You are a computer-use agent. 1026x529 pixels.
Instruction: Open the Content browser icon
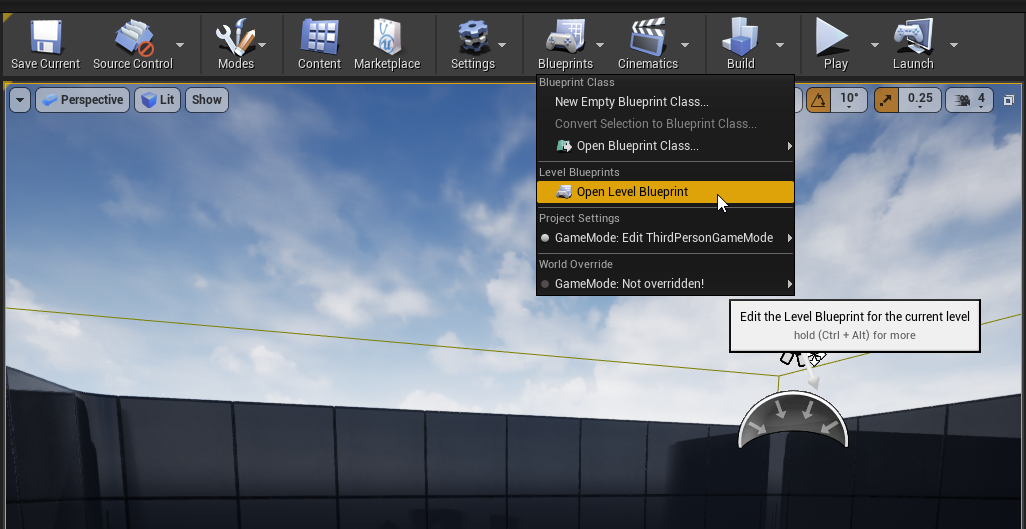click(319, 37)
